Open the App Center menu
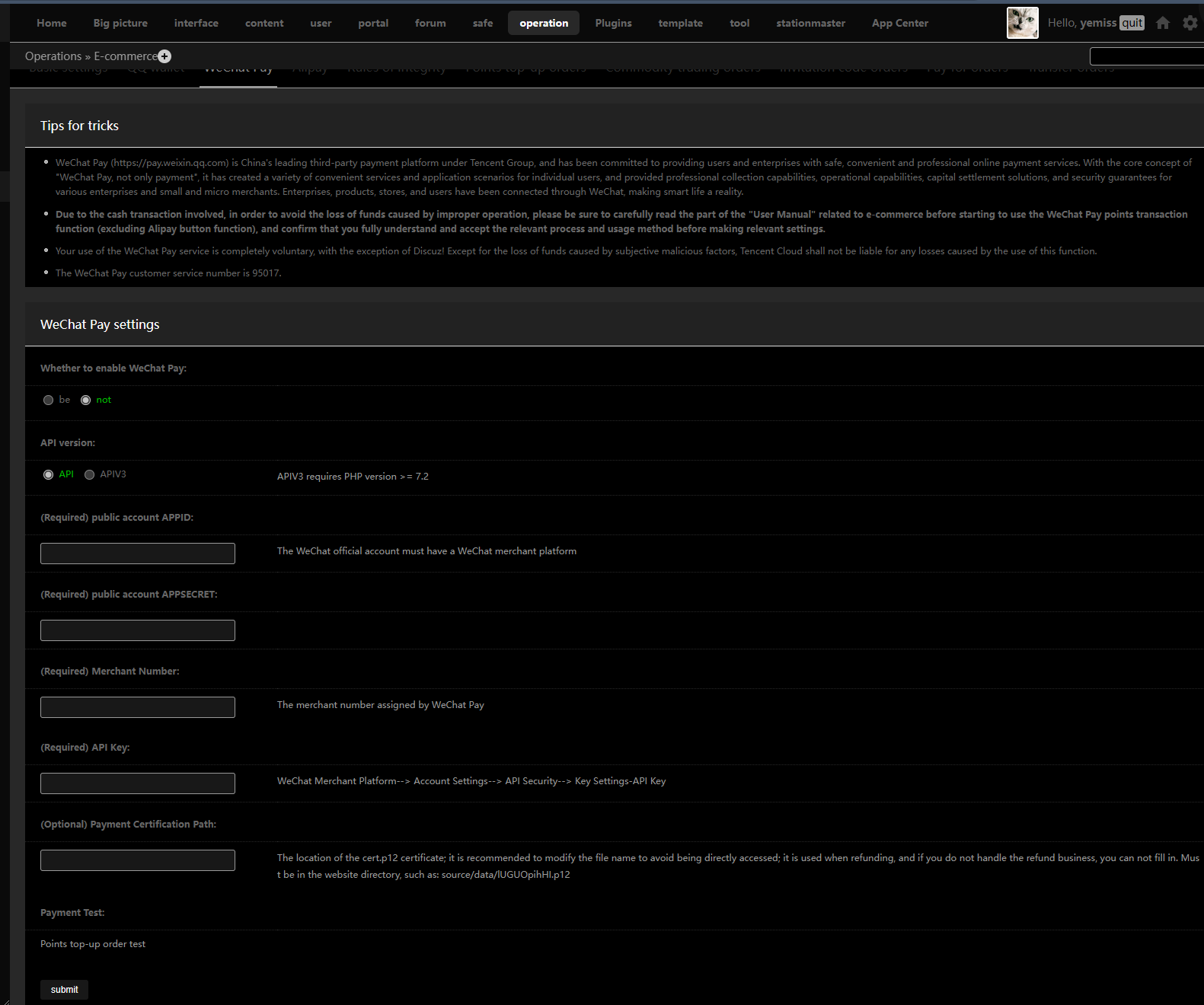 pos(900,23)
